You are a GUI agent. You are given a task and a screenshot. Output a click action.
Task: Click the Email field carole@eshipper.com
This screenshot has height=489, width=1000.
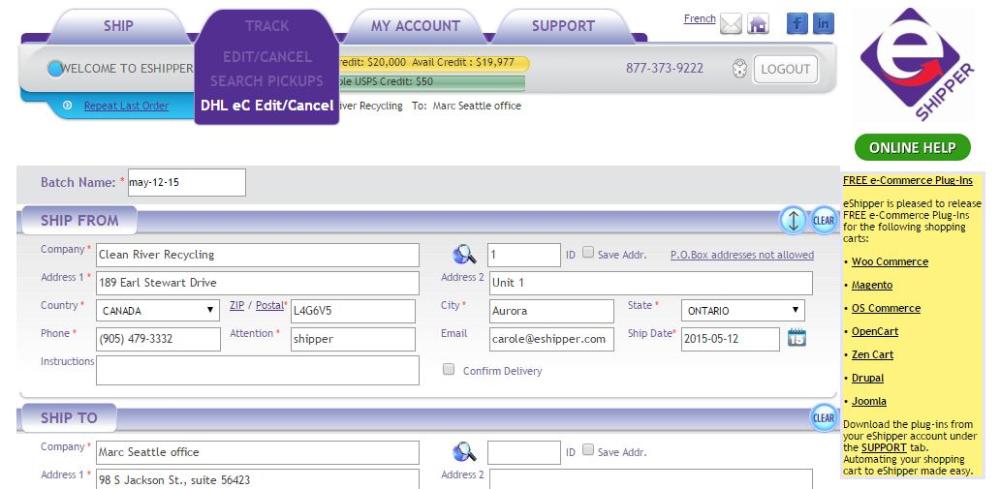click(551, 339)
